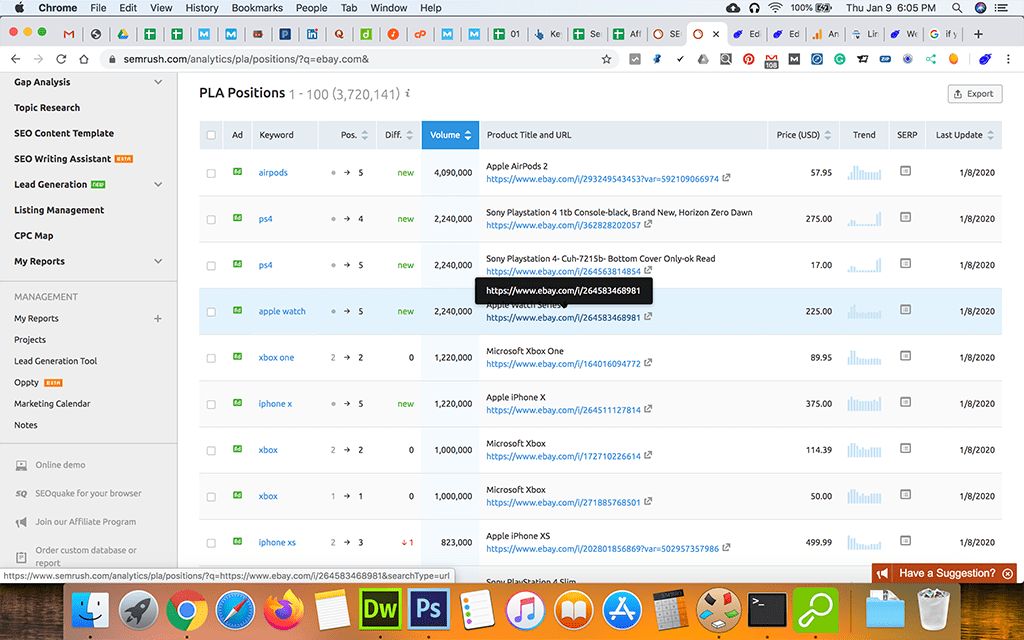
Task: Open external link icon for Apple AirPods 2 URL
Action: [726, 178]
